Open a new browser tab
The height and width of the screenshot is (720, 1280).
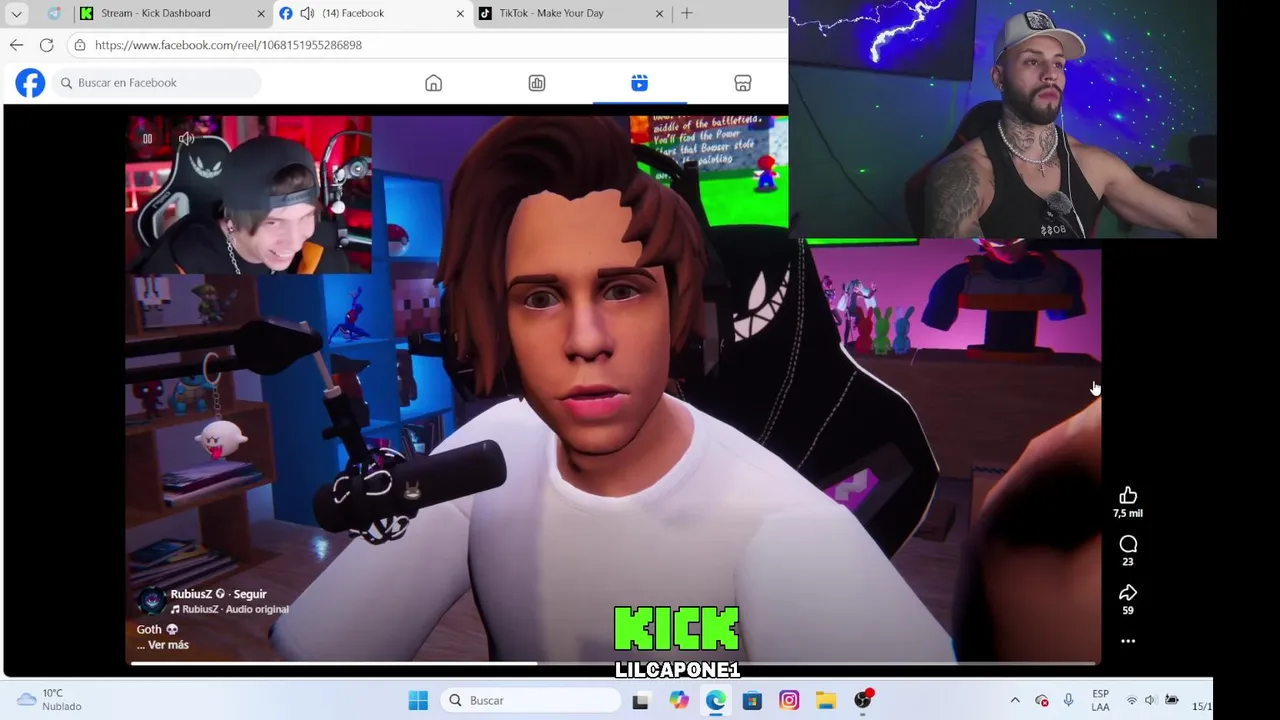pyautogui.click(x=686, y=13)
